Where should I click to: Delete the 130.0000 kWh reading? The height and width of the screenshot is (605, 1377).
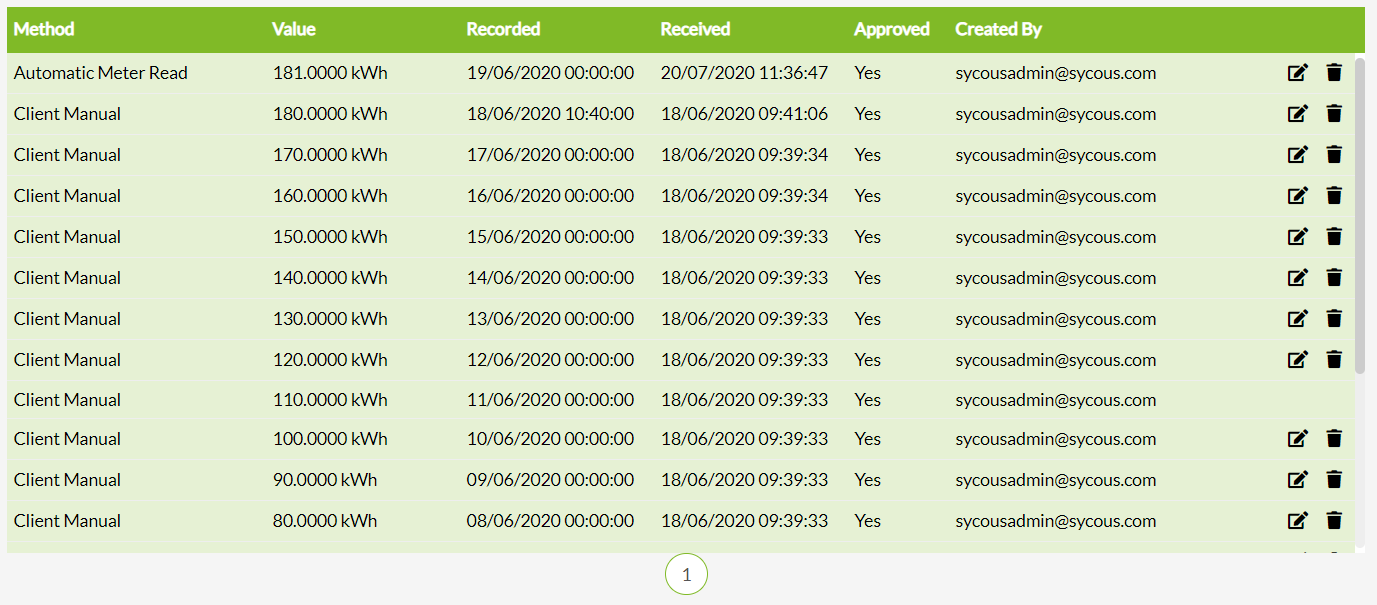pyautogui.click(x=1334, y=319)
